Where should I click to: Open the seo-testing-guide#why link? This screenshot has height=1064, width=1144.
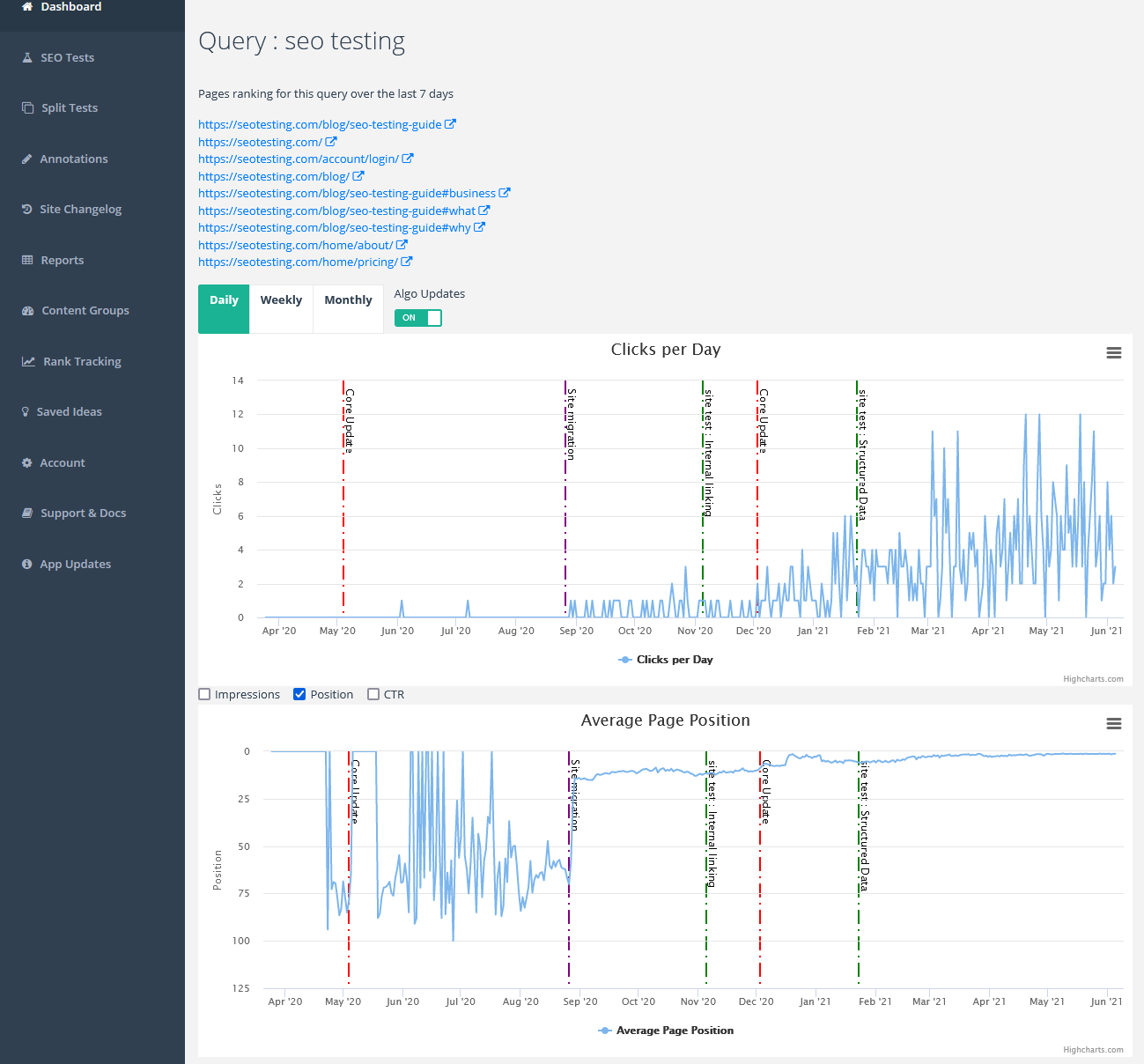[335, 227]
